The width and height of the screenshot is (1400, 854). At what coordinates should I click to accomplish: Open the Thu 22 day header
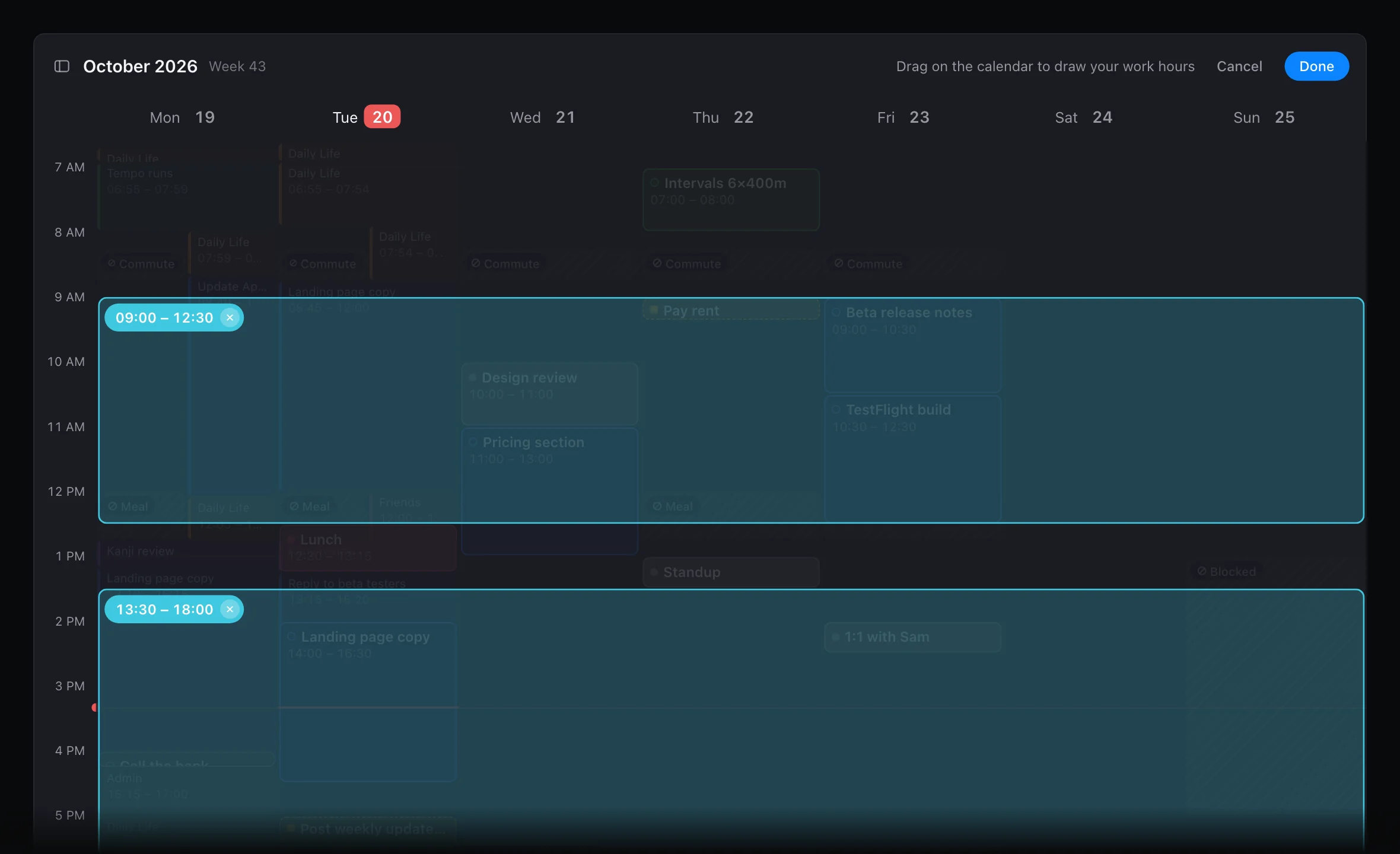(723, 117)
